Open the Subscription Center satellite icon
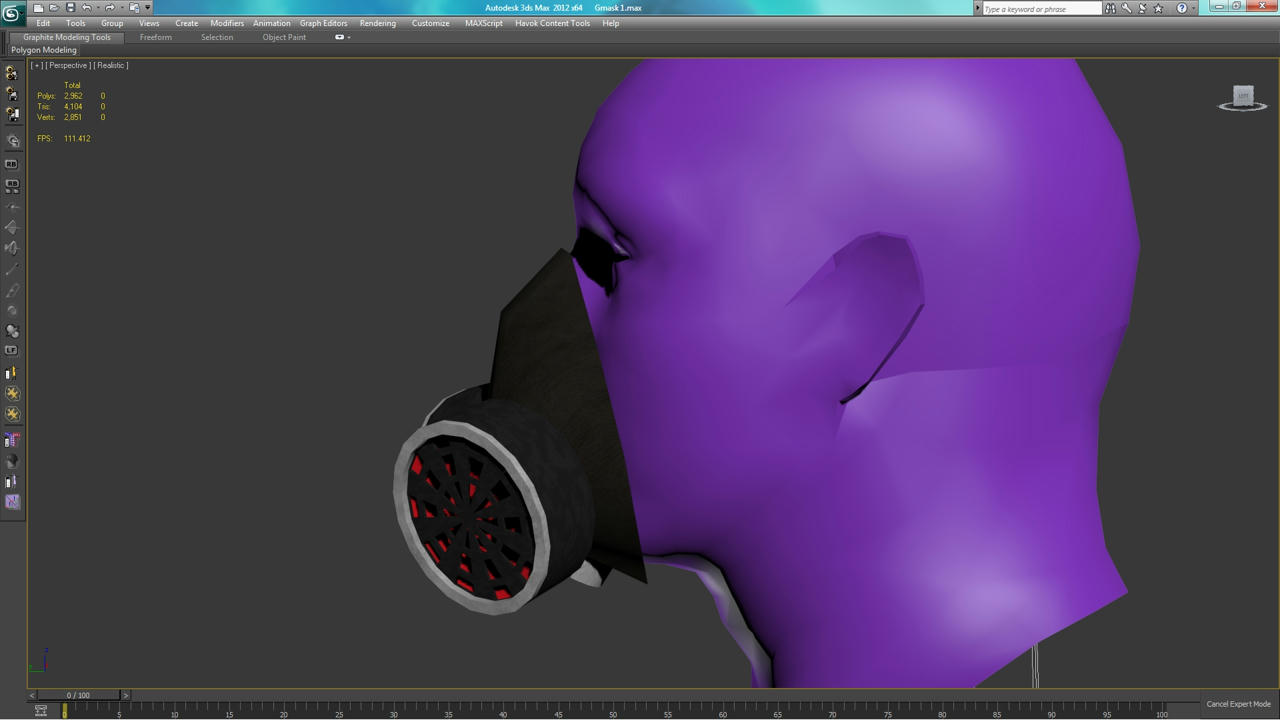 pyautogui.click(x=1142, y=8)
